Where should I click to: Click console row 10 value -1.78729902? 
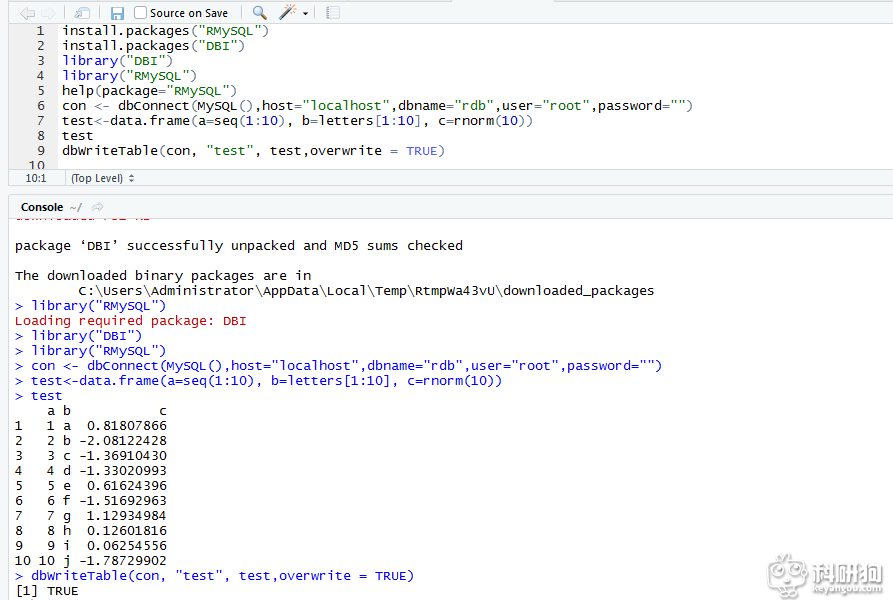[122, 561]
